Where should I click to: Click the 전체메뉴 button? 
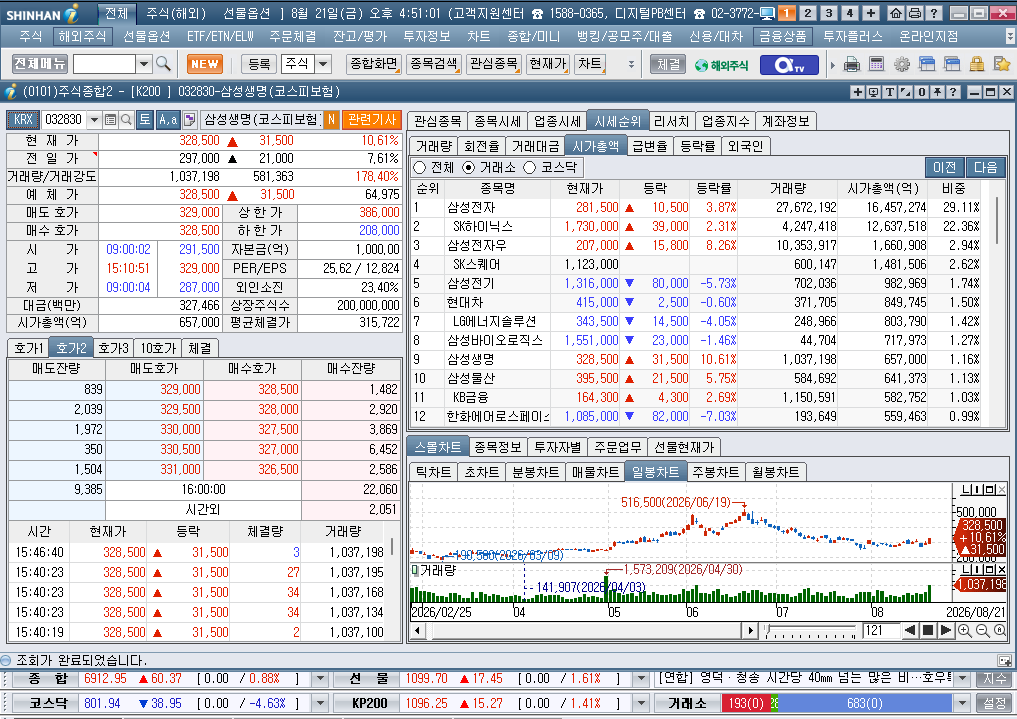point(40,64)
